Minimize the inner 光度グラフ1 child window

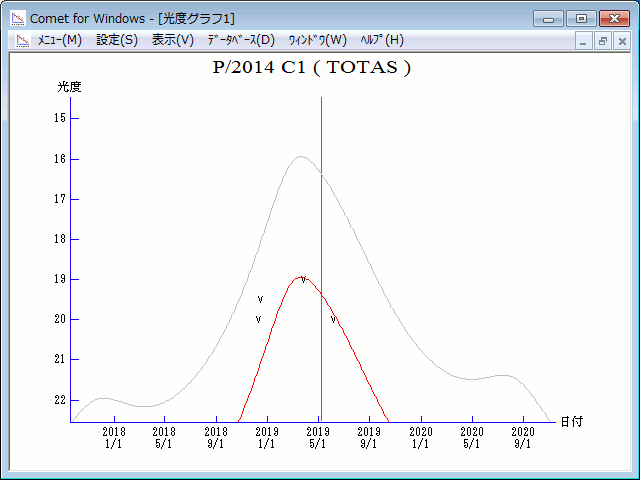coord(585,41)
